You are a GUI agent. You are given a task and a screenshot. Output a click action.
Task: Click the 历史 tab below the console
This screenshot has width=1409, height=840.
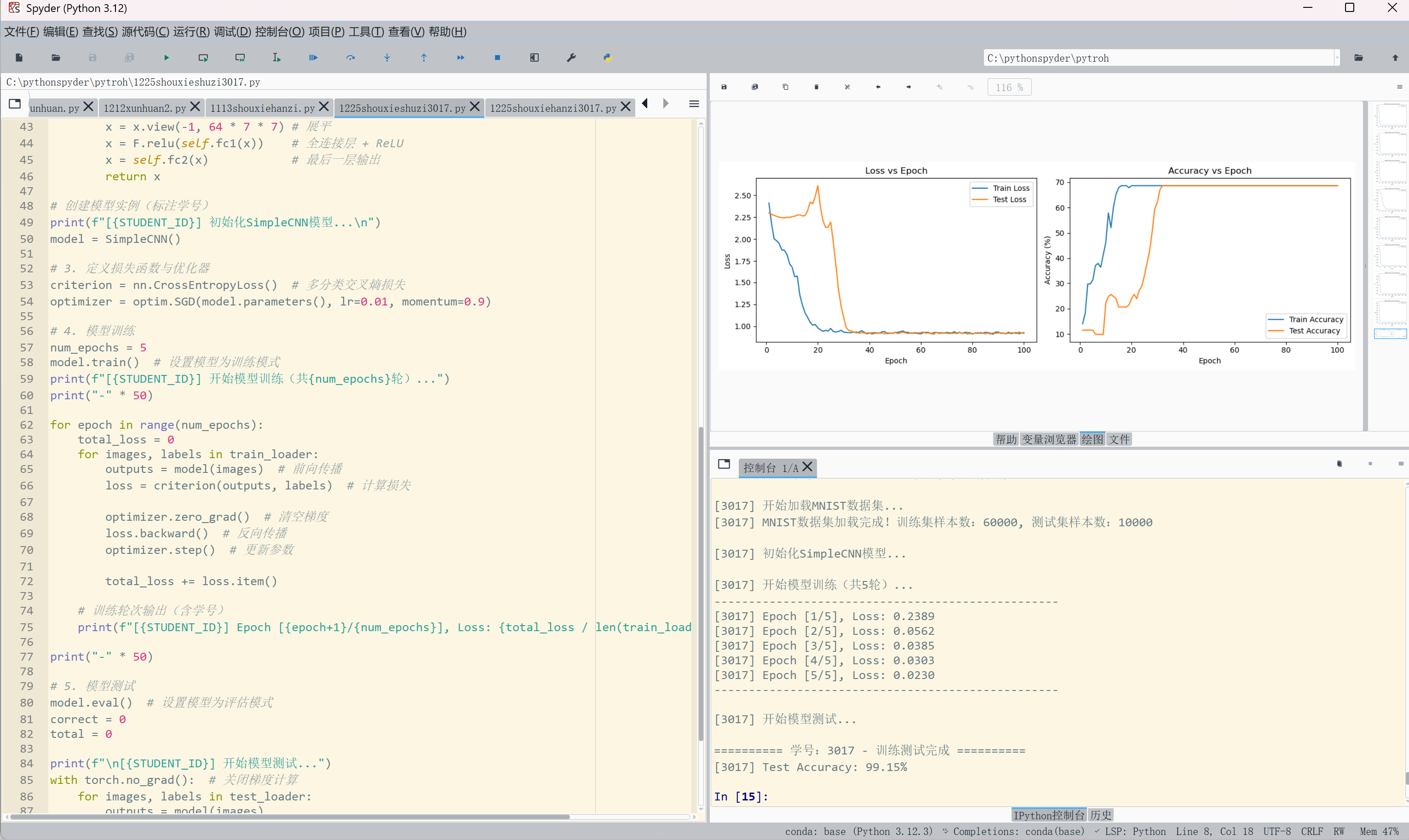[1101, 815]
